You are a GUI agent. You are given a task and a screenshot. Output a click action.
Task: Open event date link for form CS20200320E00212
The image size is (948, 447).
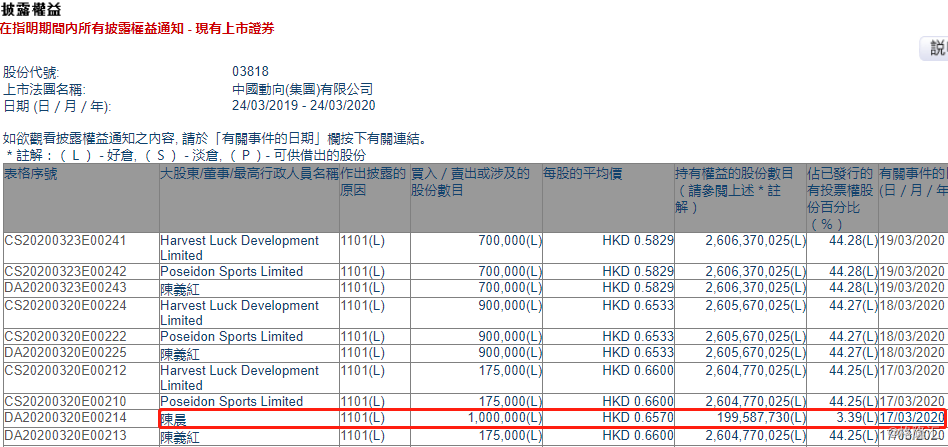click(912, 370)
